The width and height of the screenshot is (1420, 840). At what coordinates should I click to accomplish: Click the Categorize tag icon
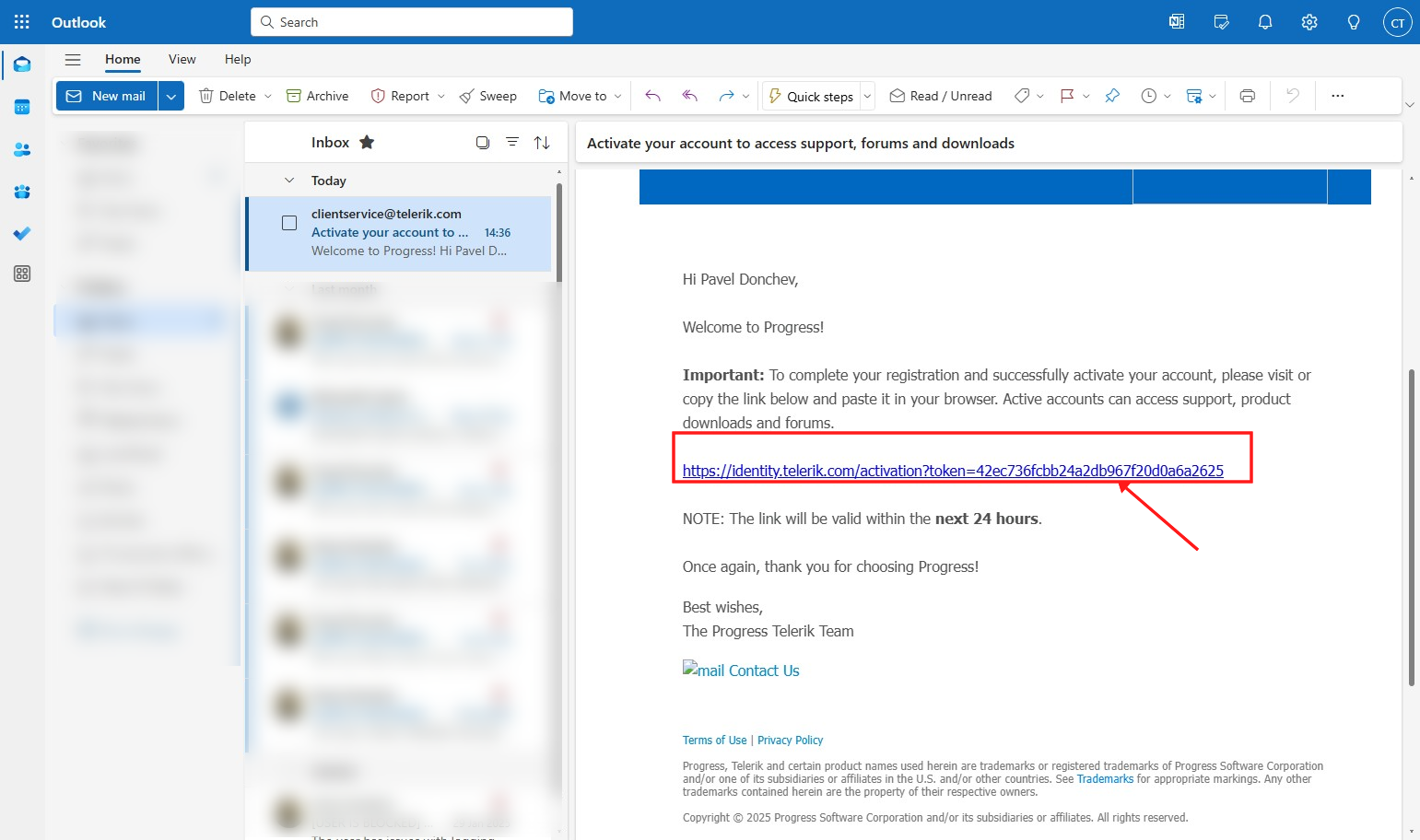pyautogui.click(x=1021, y=96)
